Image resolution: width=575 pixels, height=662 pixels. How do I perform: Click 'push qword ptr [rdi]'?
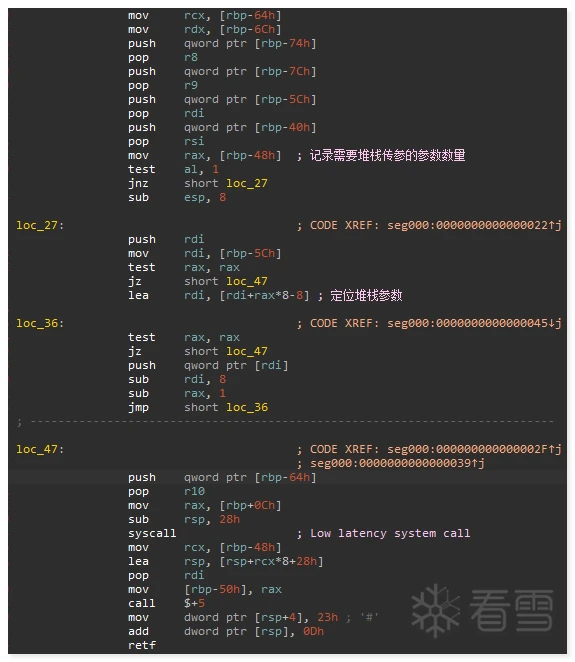pyautogui.click(x=208, y=366)
